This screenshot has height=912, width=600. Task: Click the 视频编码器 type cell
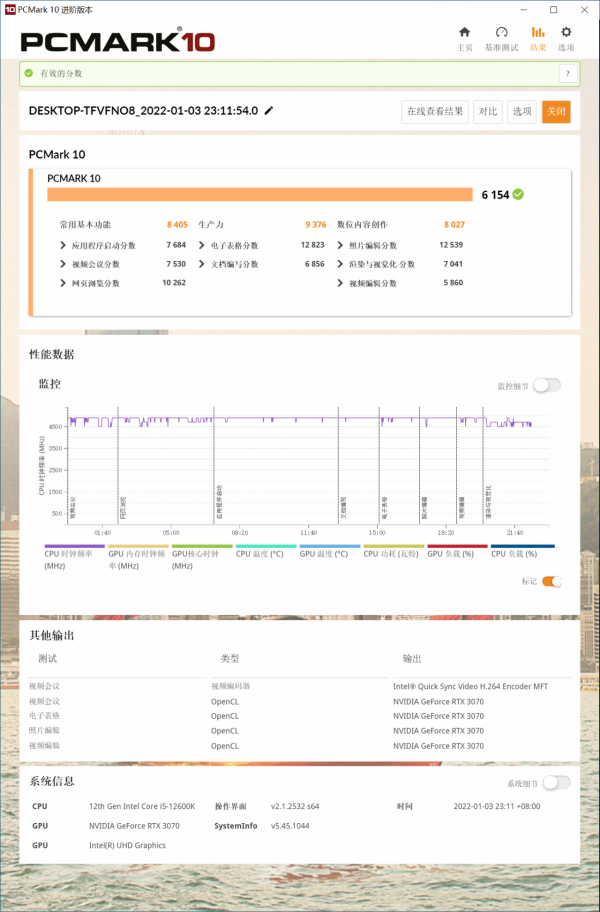230,686
